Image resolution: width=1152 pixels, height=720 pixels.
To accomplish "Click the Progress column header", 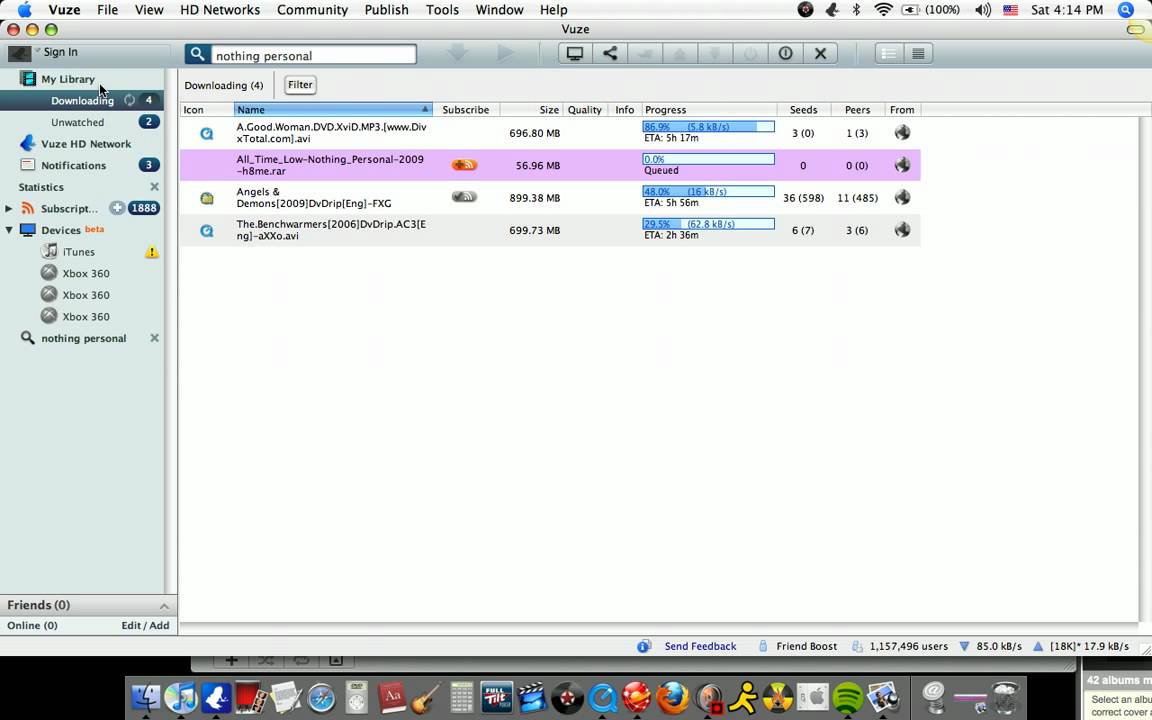I will click(x=709, y=109).
